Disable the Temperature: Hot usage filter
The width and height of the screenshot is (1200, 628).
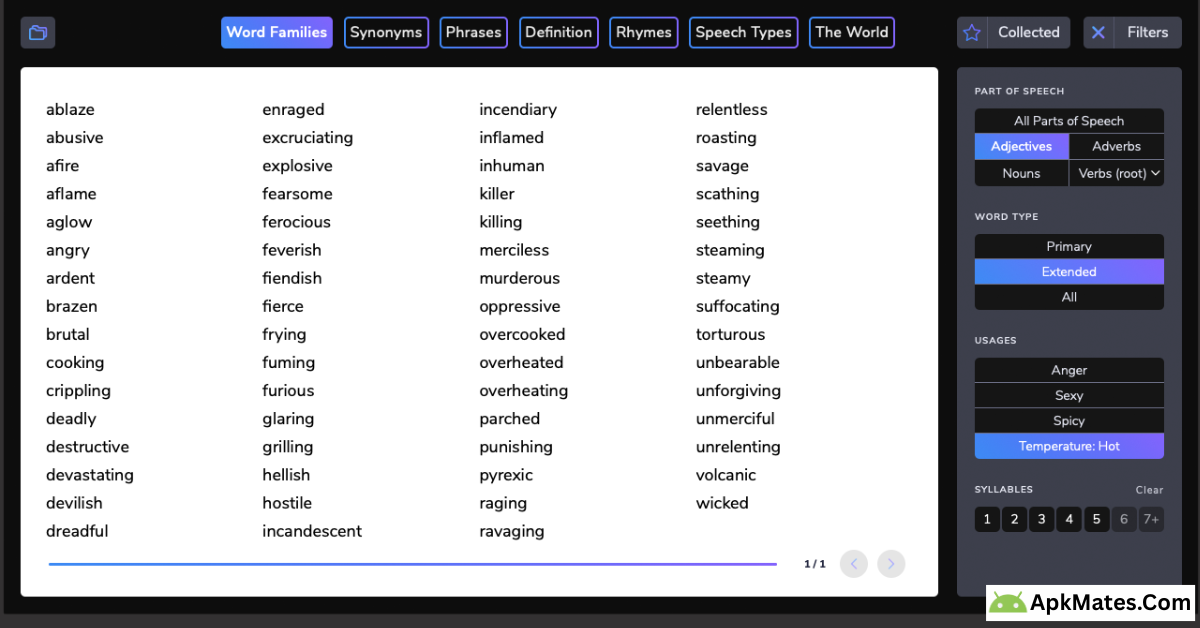[x=1068, y=445]
